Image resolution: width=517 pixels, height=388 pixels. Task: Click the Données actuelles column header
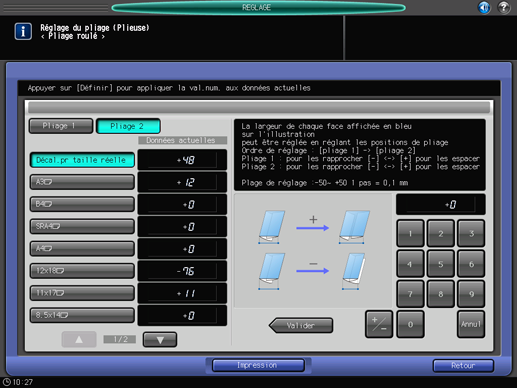pos(182,140)
